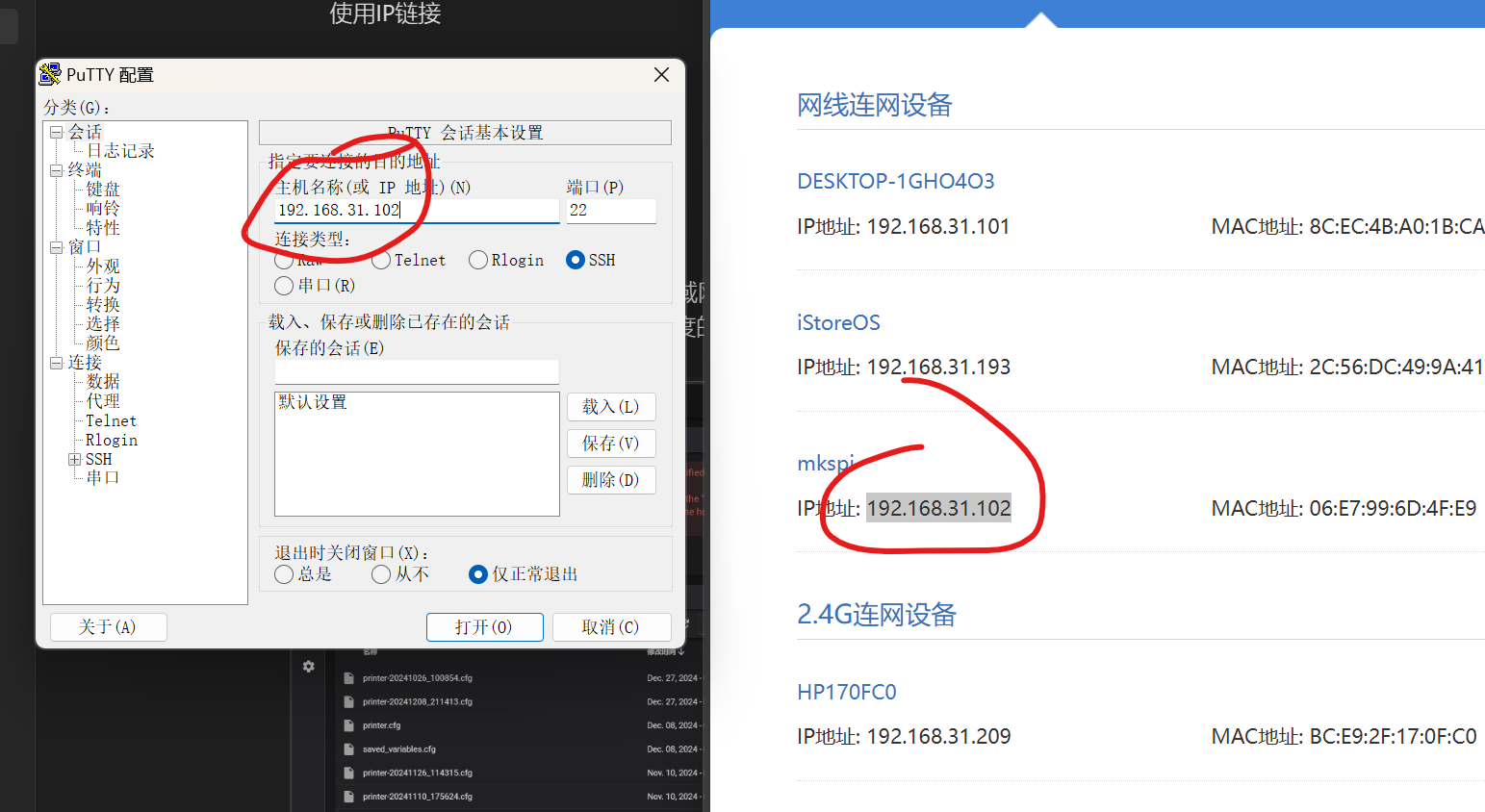Click the 保存(V) button

click(611, 444)
